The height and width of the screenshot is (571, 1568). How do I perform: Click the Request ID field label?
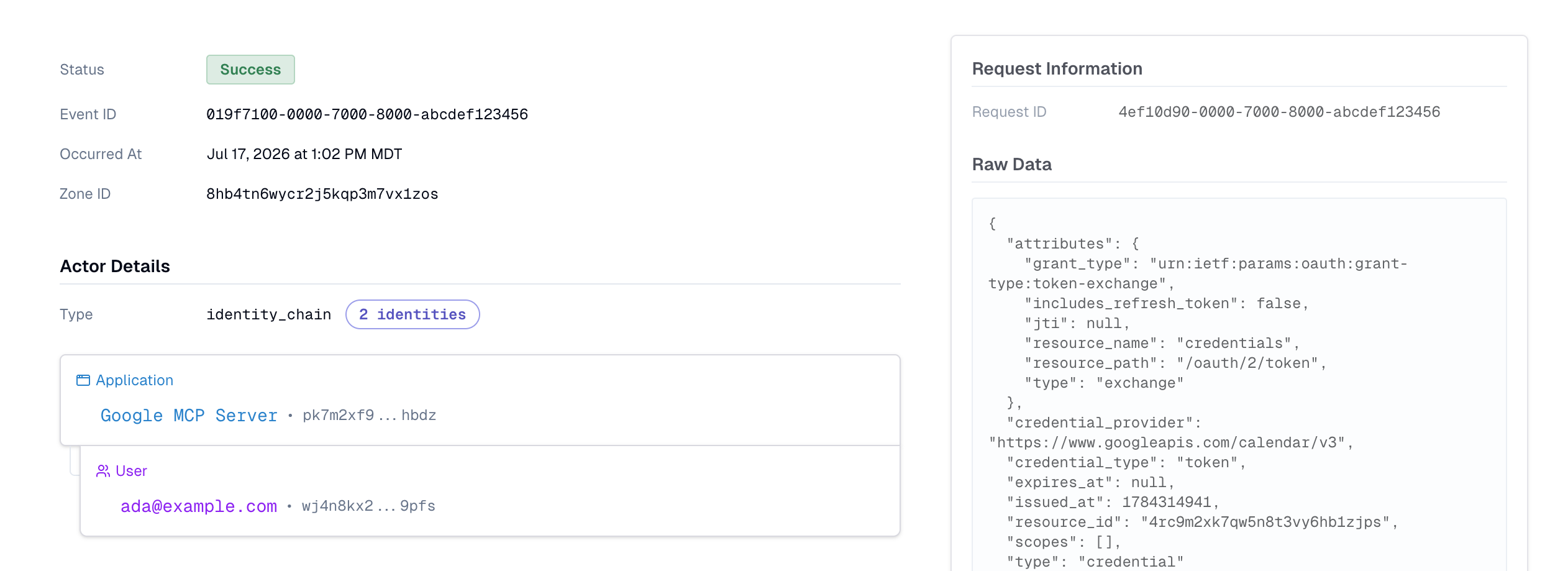(1009, 112)
